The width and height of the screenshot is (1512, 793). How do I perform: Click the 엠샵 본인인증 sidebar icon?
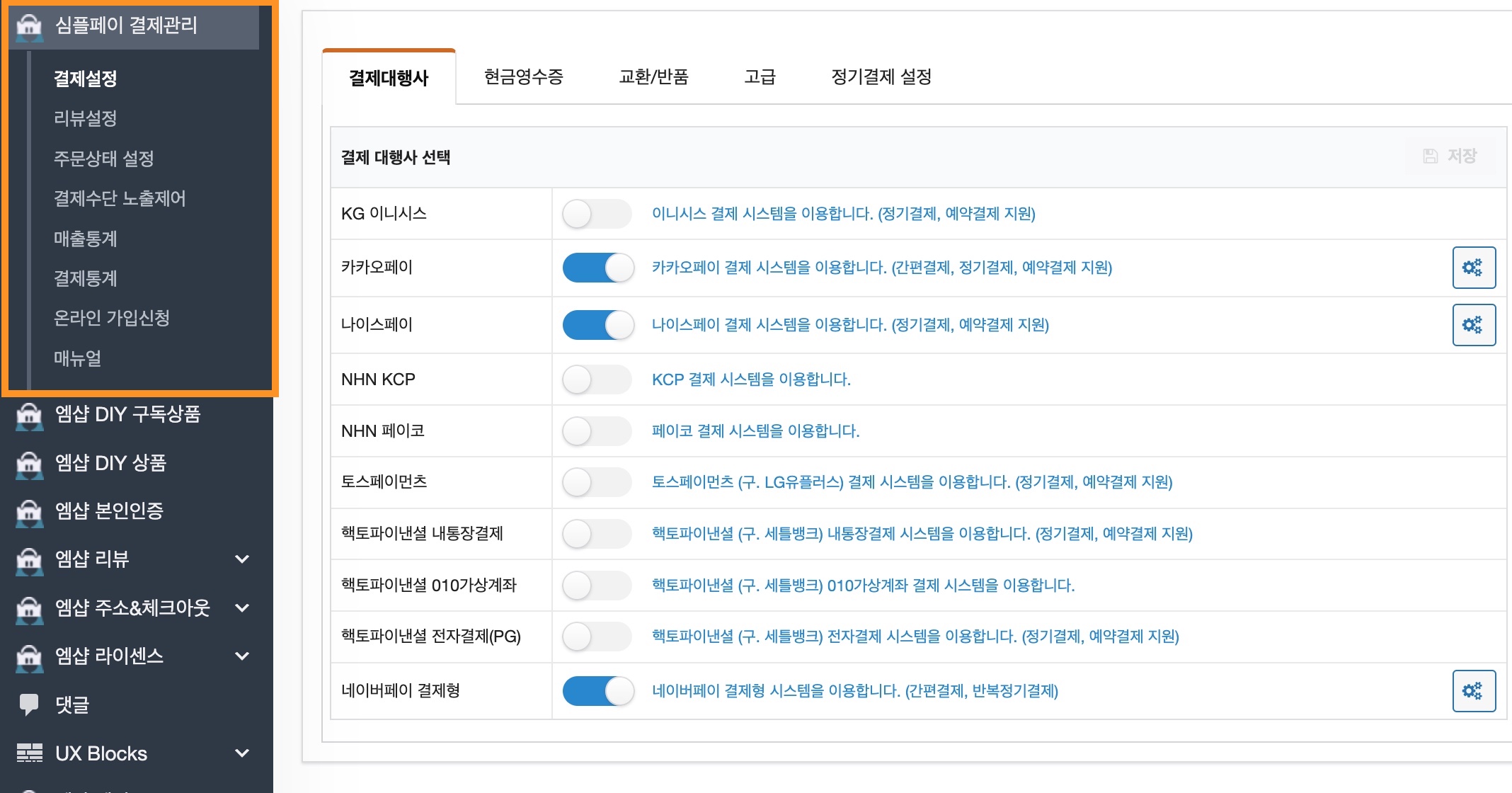click(x=28, y=511)
